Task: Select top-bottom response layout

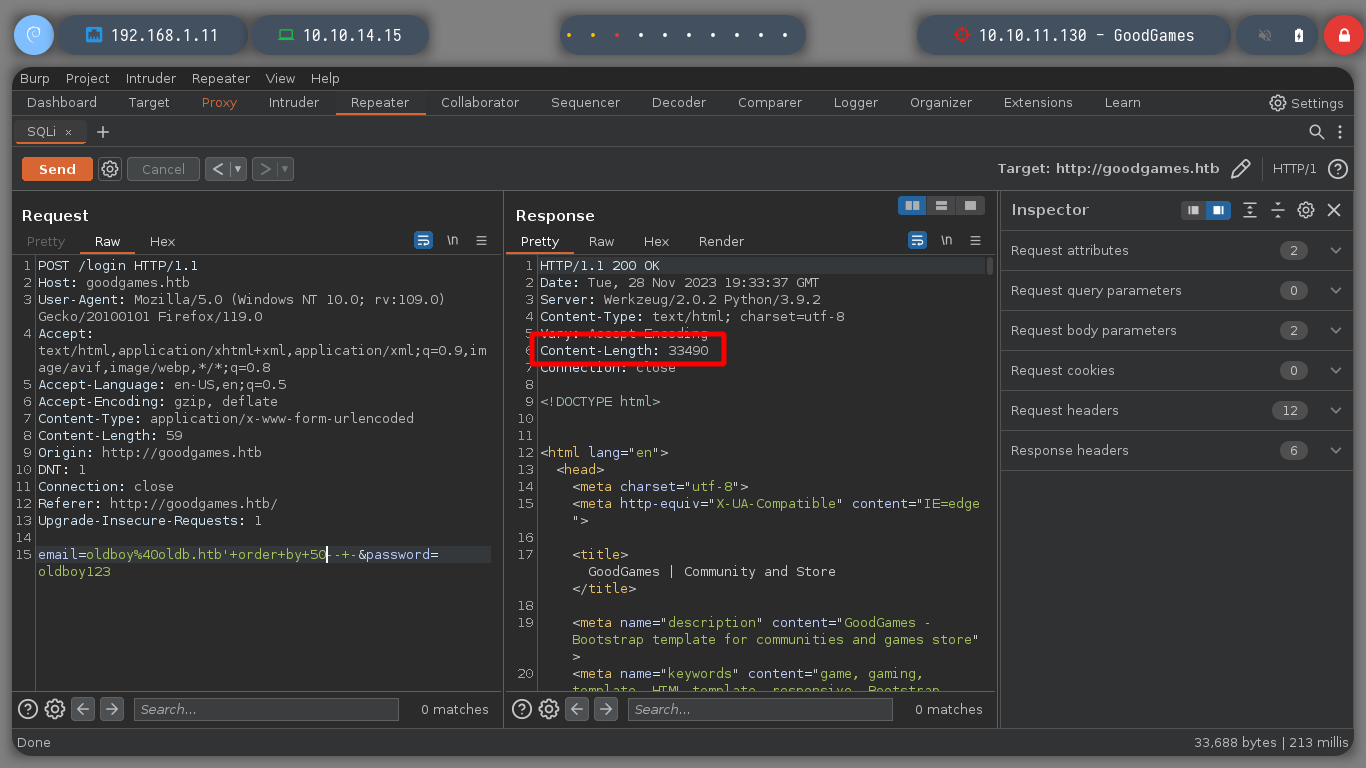Action: [x=941, y=205]
